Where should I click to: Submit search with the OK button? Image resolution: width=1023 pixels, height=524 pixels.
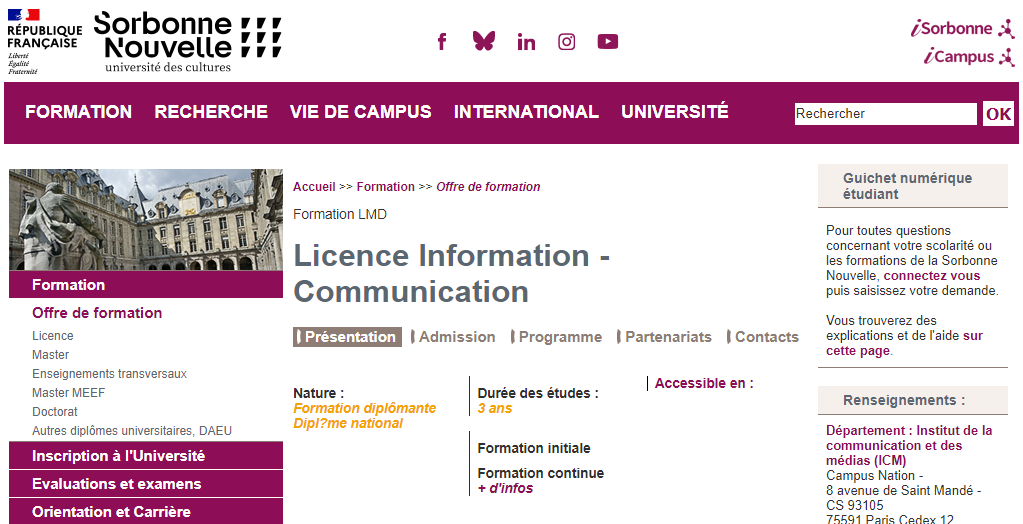click(998, 114)
